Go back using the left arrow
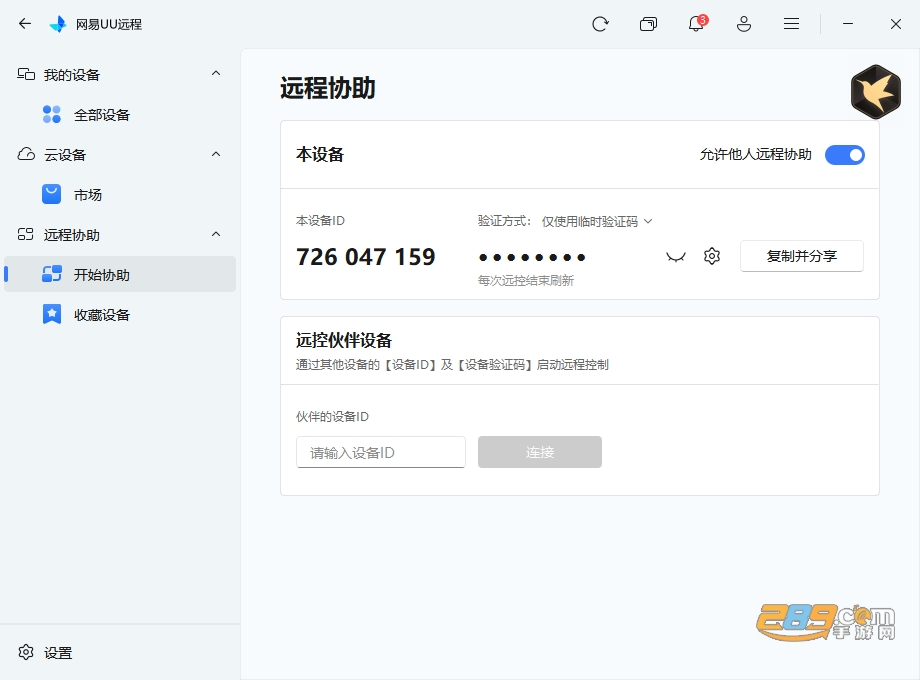 (x=25, y=23)
